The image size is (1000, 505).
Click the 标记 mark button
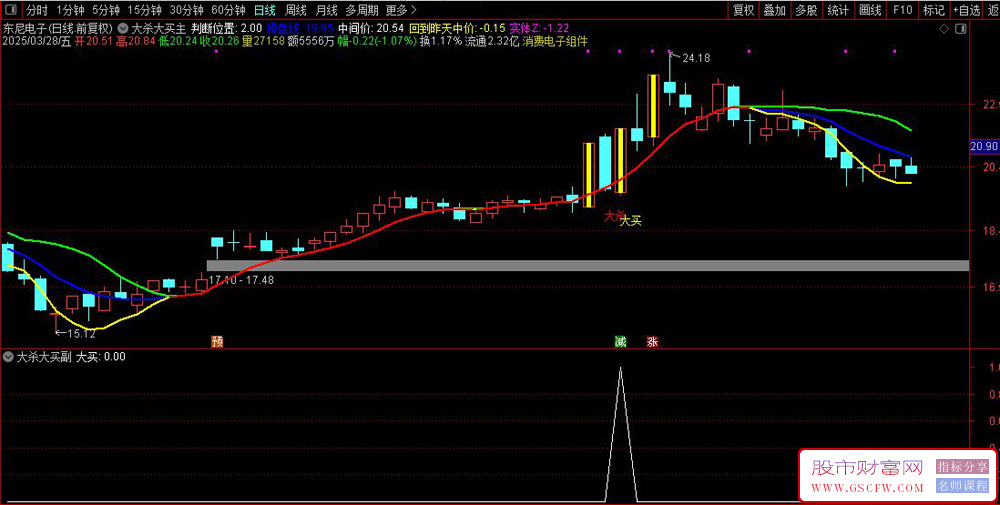pos(934,10)
